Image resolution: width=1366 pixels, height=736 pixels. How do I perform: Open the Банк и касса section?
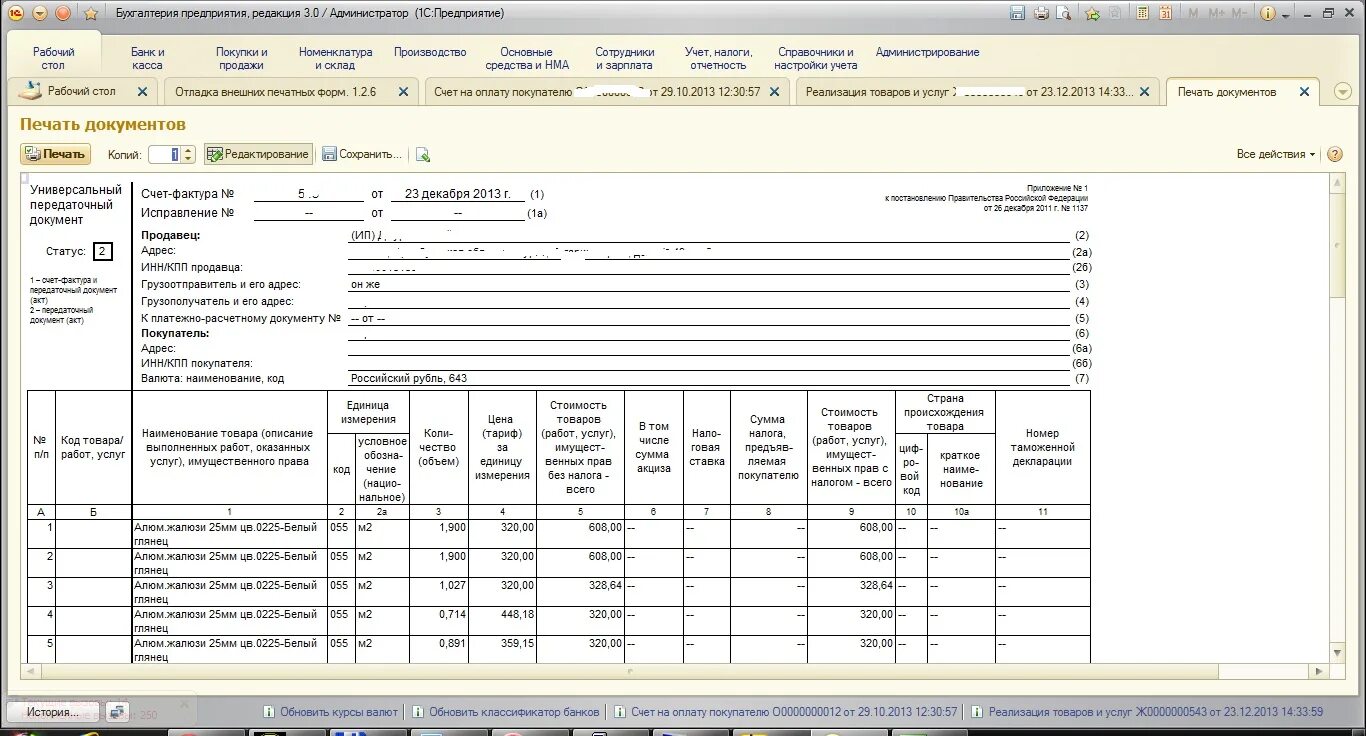click(x=148, y=58)
